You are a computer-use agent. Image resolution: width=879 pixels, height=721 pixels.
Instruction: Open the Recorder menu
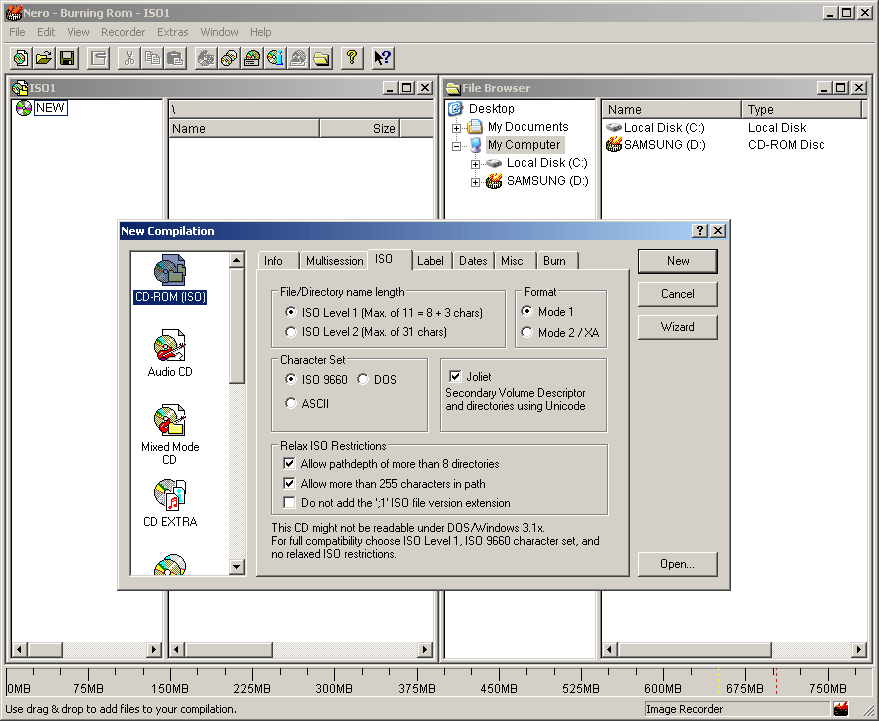tap(123, 32)
